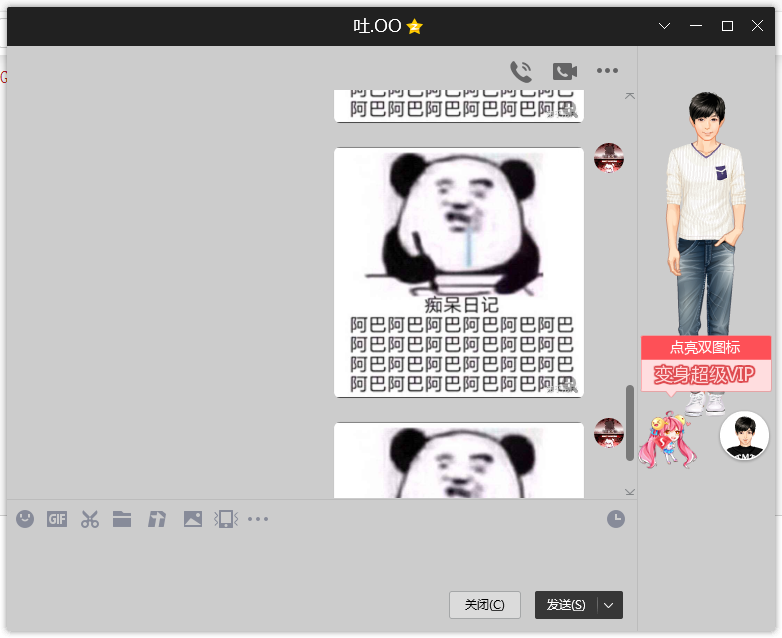Viewport: 782px width, 638px height.
Task: Click the 点亮双图标 banner
Action: [x=705, y=347]
